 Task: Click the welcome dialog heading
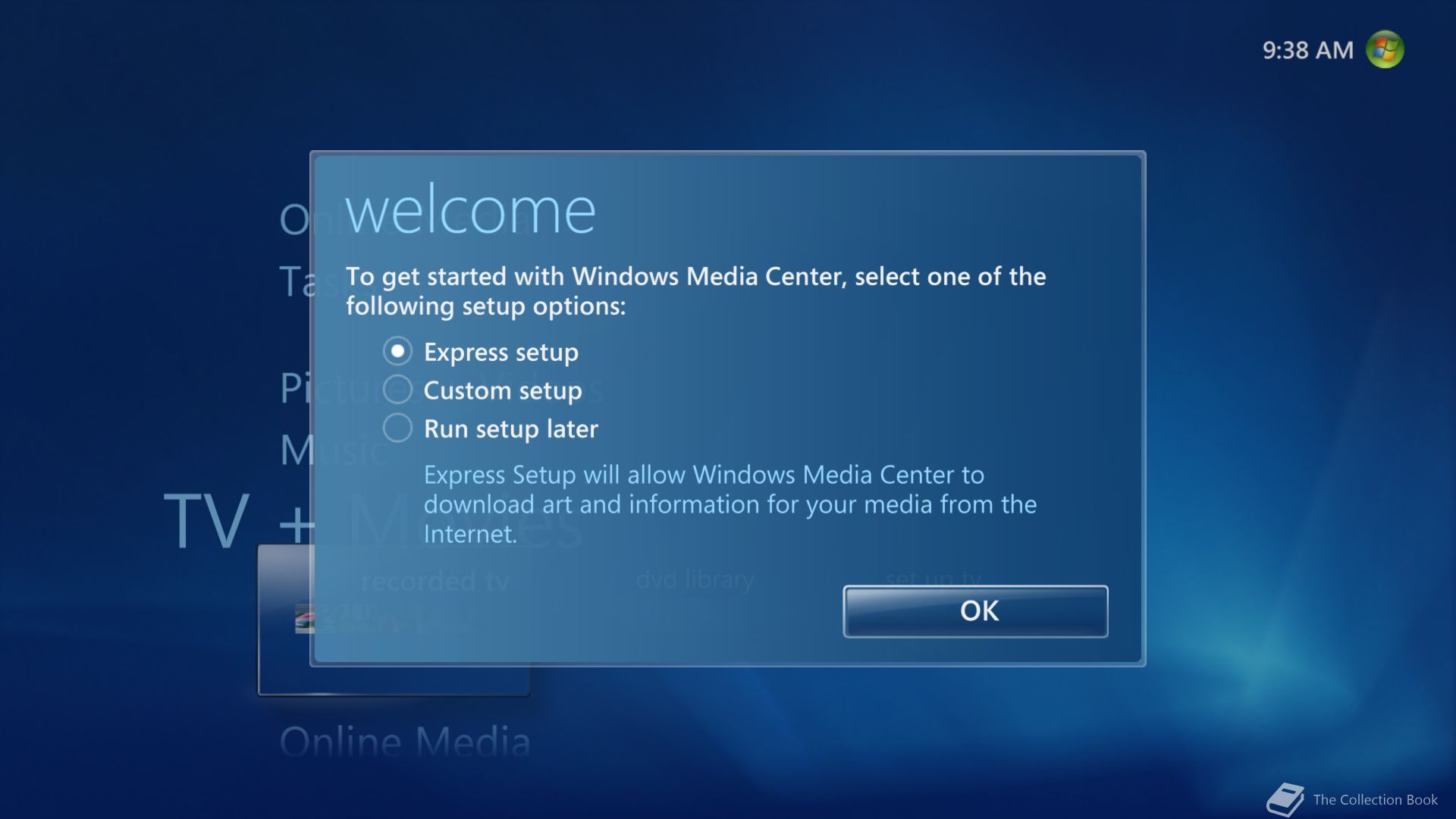470,211
